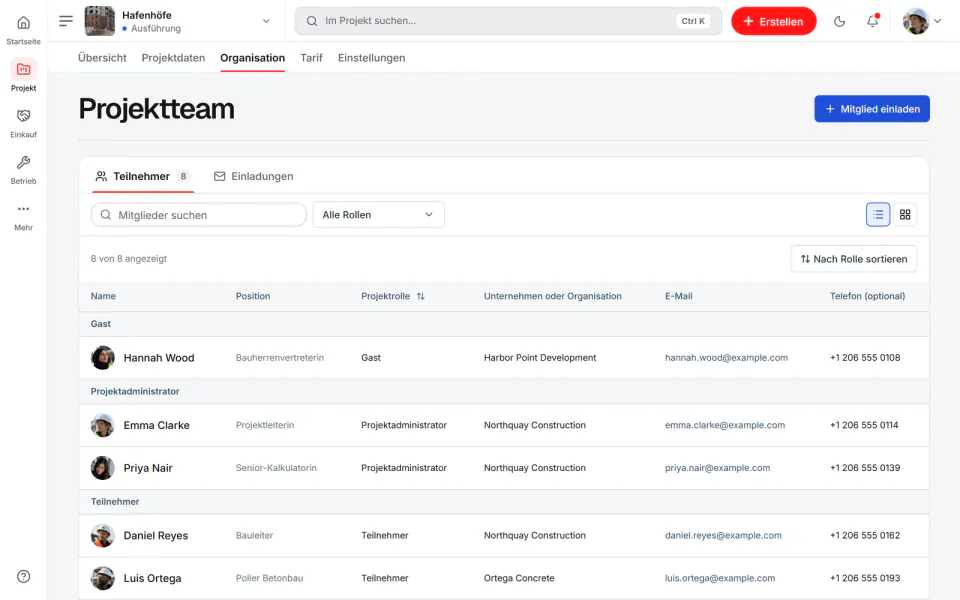The image size is (960, 600).
Task: Switch to dark mode moon icon
Action: pyautogui.click(x=839, y=21)
